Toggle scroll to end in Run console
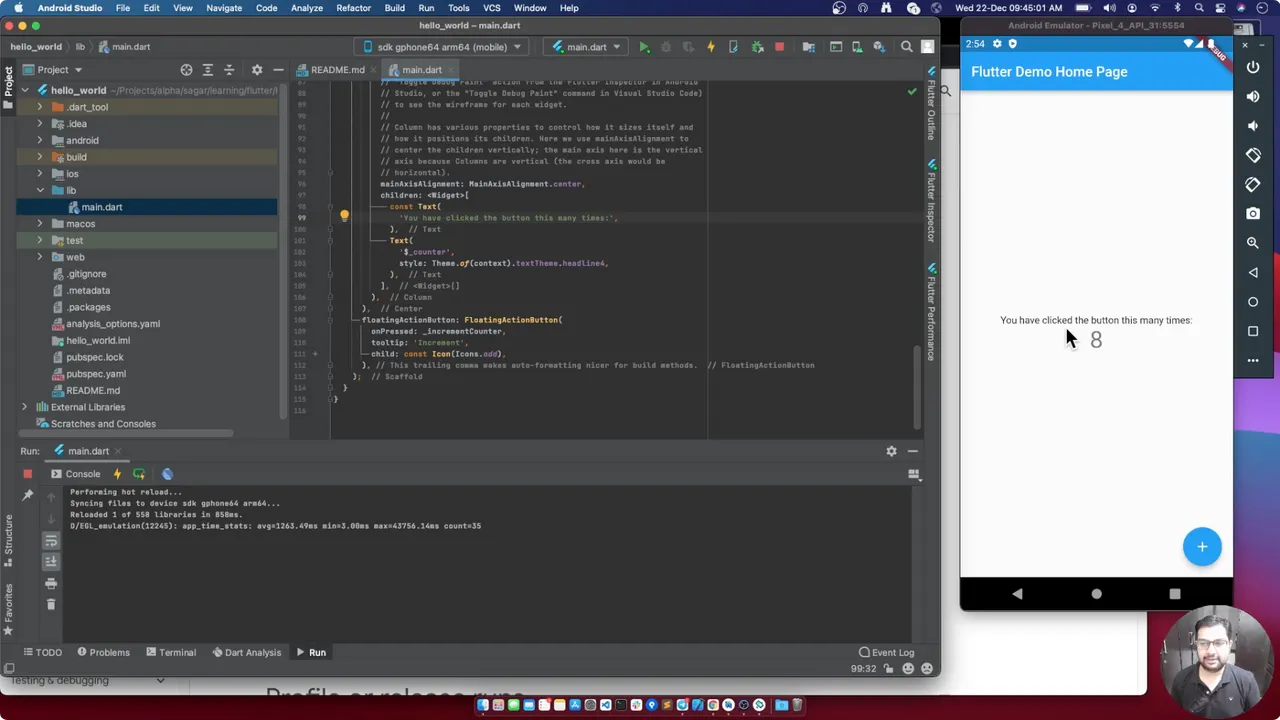Viewport: 1280px width, 720px height. [x=51, y=562]
